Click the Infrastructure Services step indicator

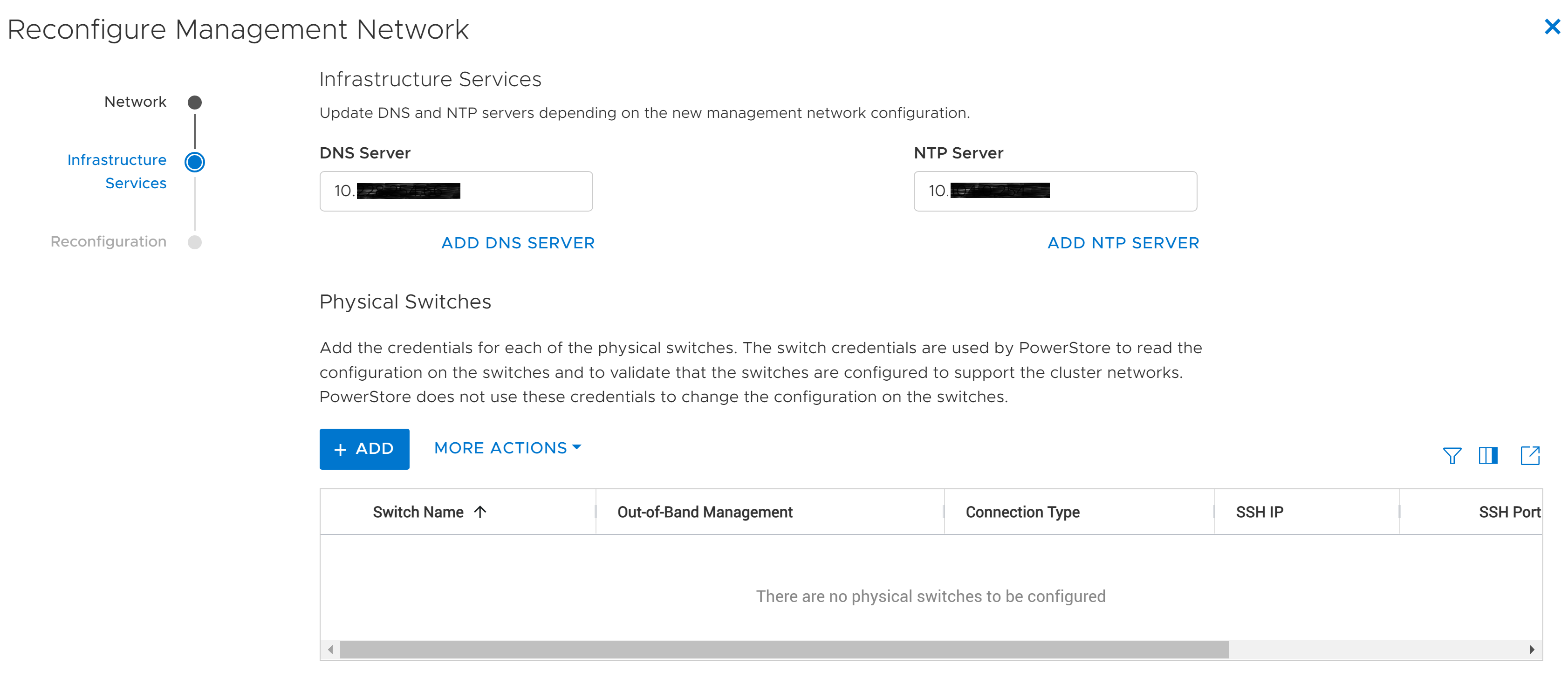point(195,162)
